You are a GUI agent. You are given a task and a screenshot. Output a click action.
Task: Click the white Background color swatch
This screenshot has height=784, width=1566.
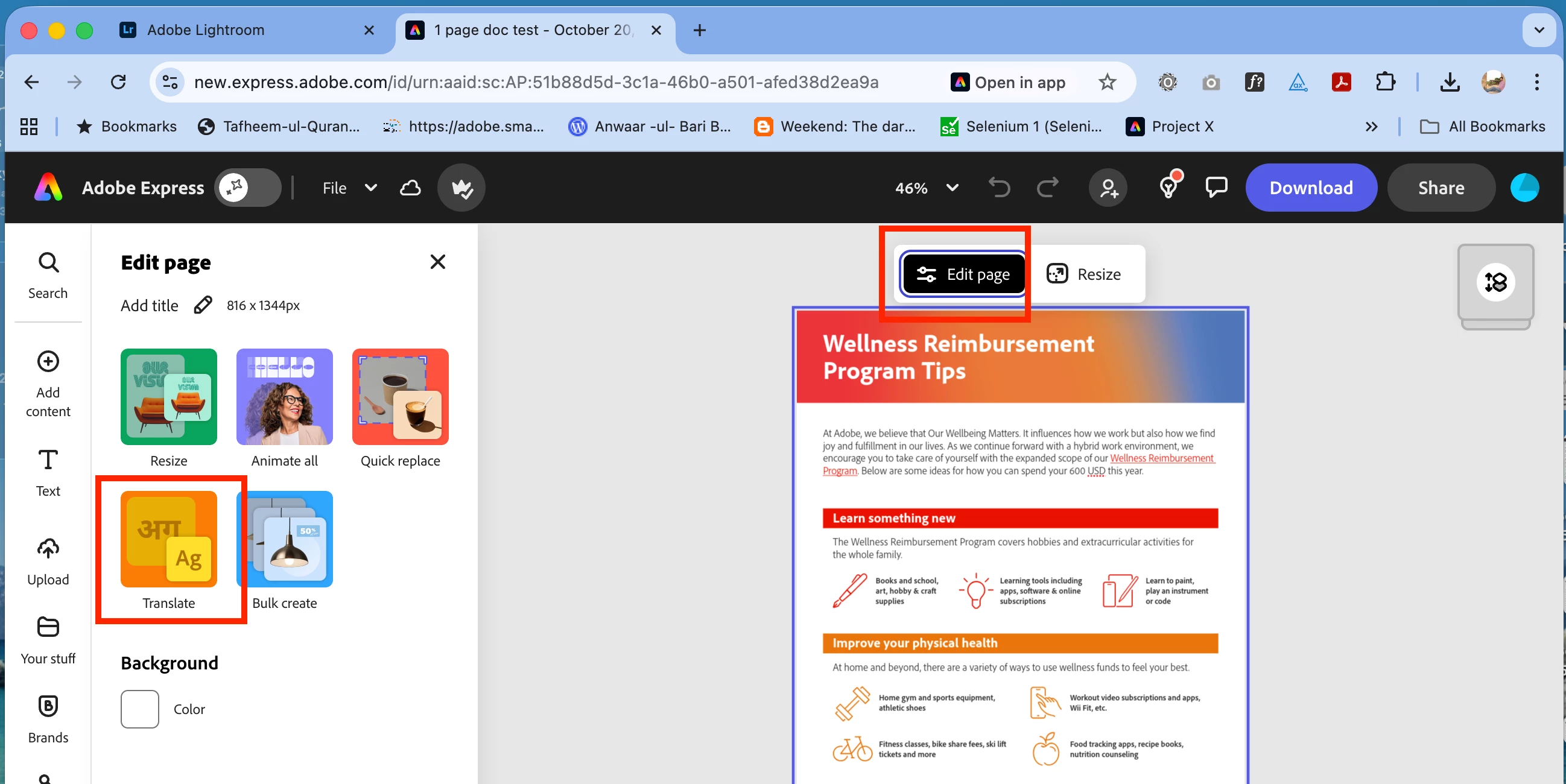[x=139, y=709]
